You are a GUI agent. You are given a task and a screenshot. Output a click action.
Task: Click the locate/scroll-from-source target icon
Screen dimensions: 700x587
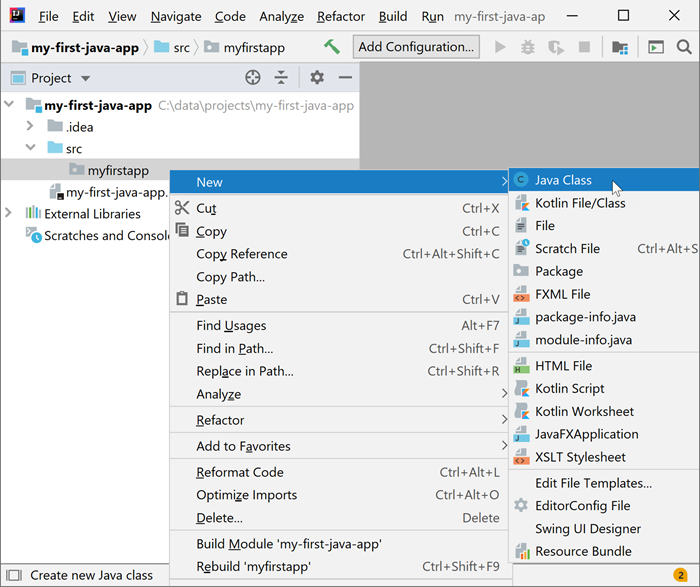click(253, 78)
